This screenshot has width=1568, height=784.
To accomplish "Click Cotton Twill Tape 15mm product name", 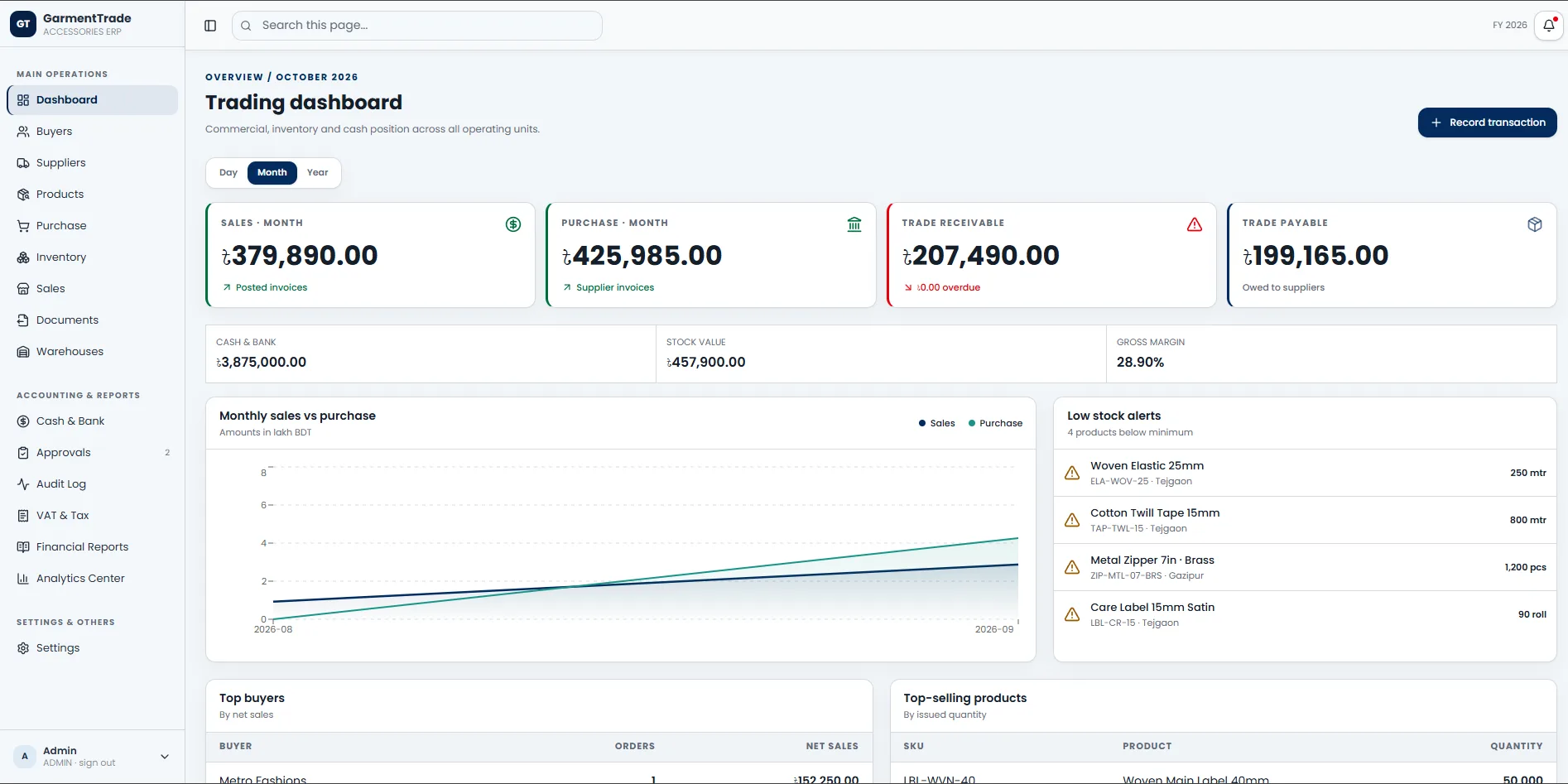I will click(1155, 513).
